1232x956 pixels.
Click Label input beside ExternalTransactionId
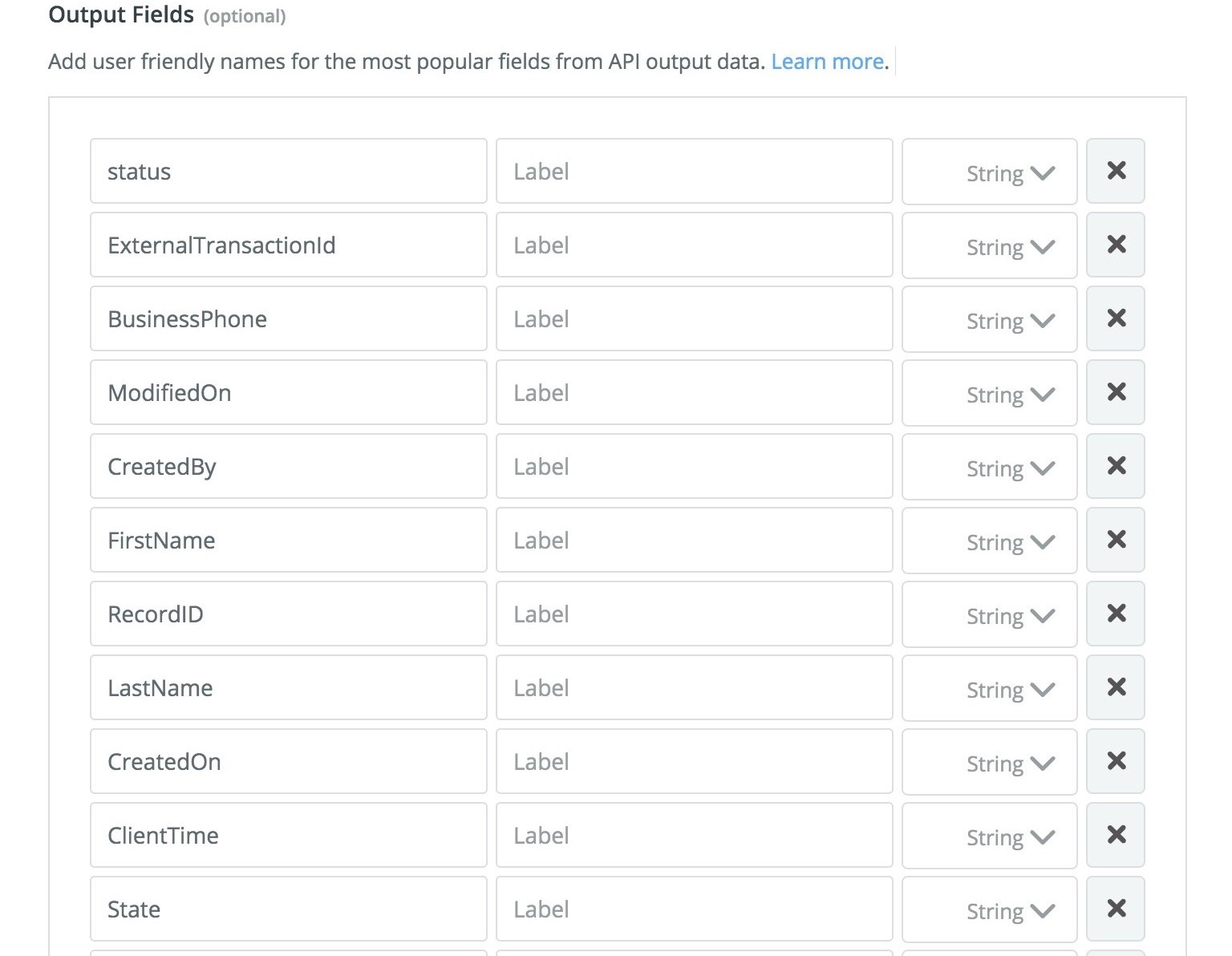[x=694, y=245]
